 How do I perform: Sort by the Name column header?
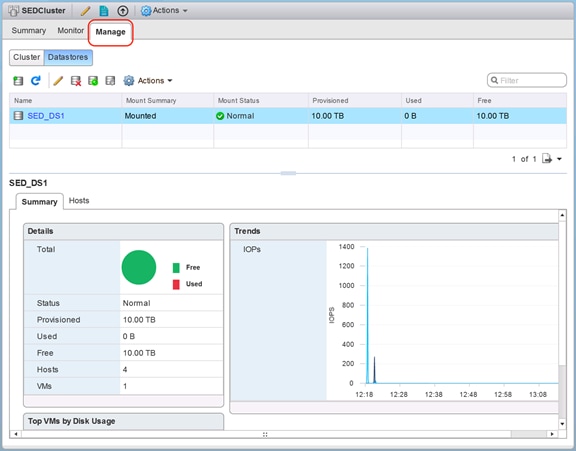pos(65,100)
